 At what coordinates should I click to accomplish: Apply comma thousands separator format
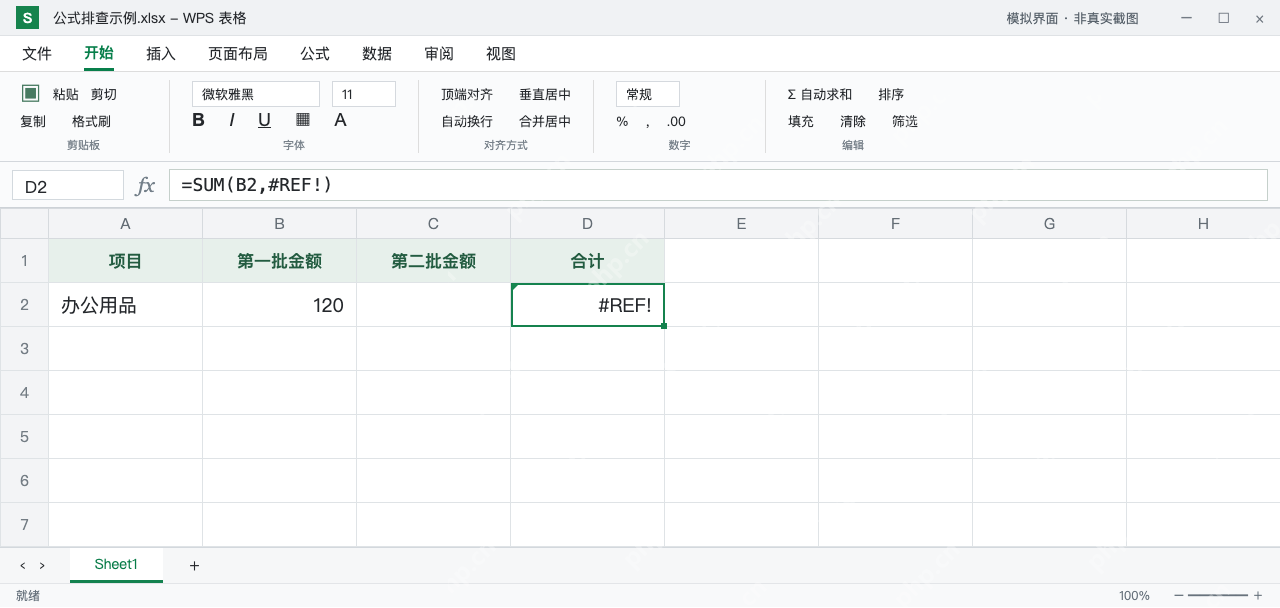[647, 121]
